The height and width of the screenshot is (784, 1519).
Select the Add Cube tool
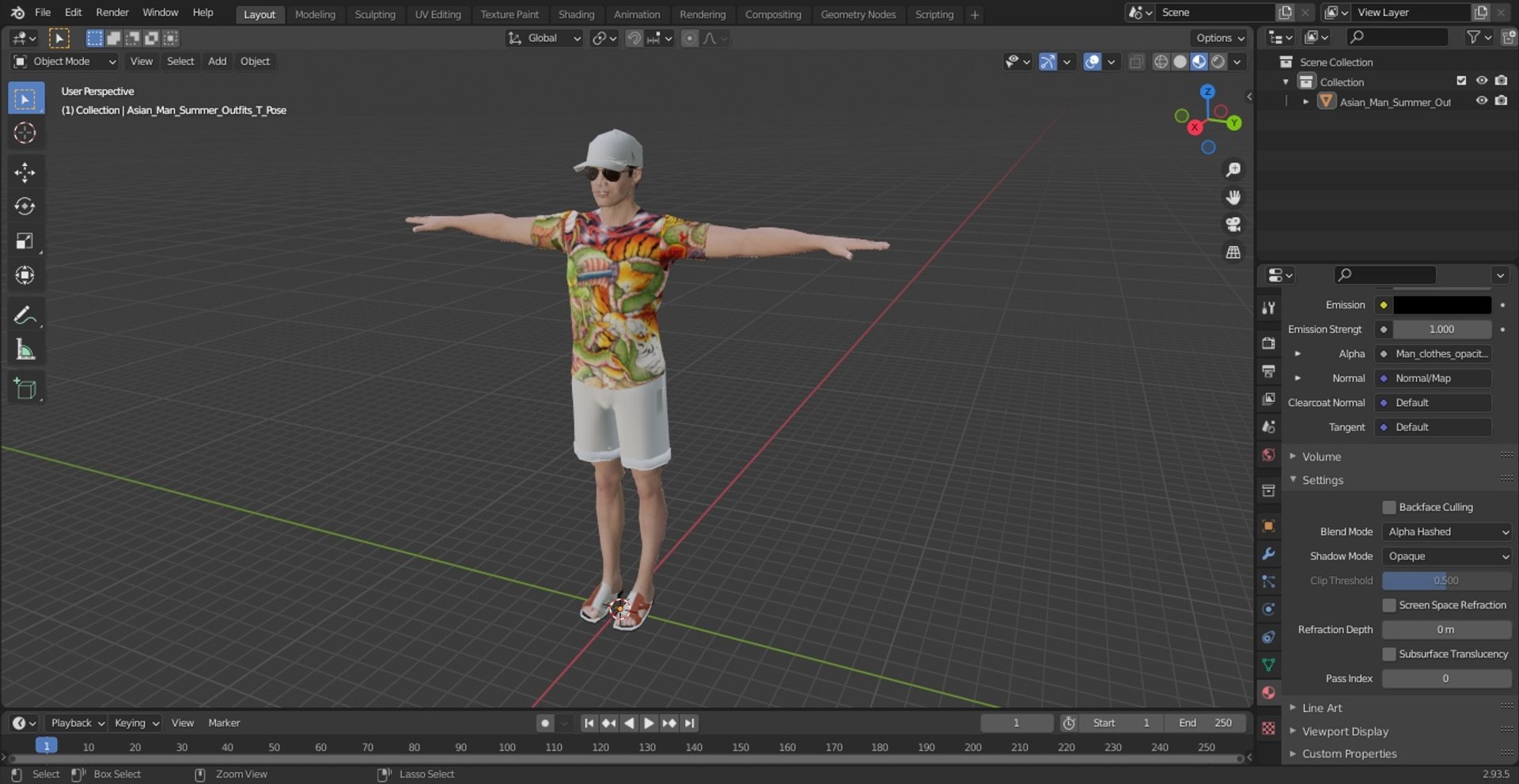[x=25, y=388]
